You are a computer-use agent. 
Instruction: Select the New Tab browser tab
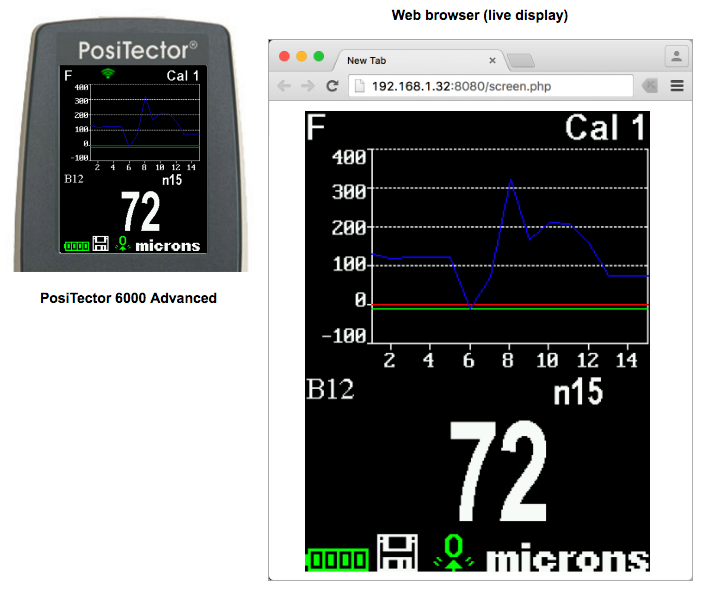pyautogui.click(x=421, y=60)
